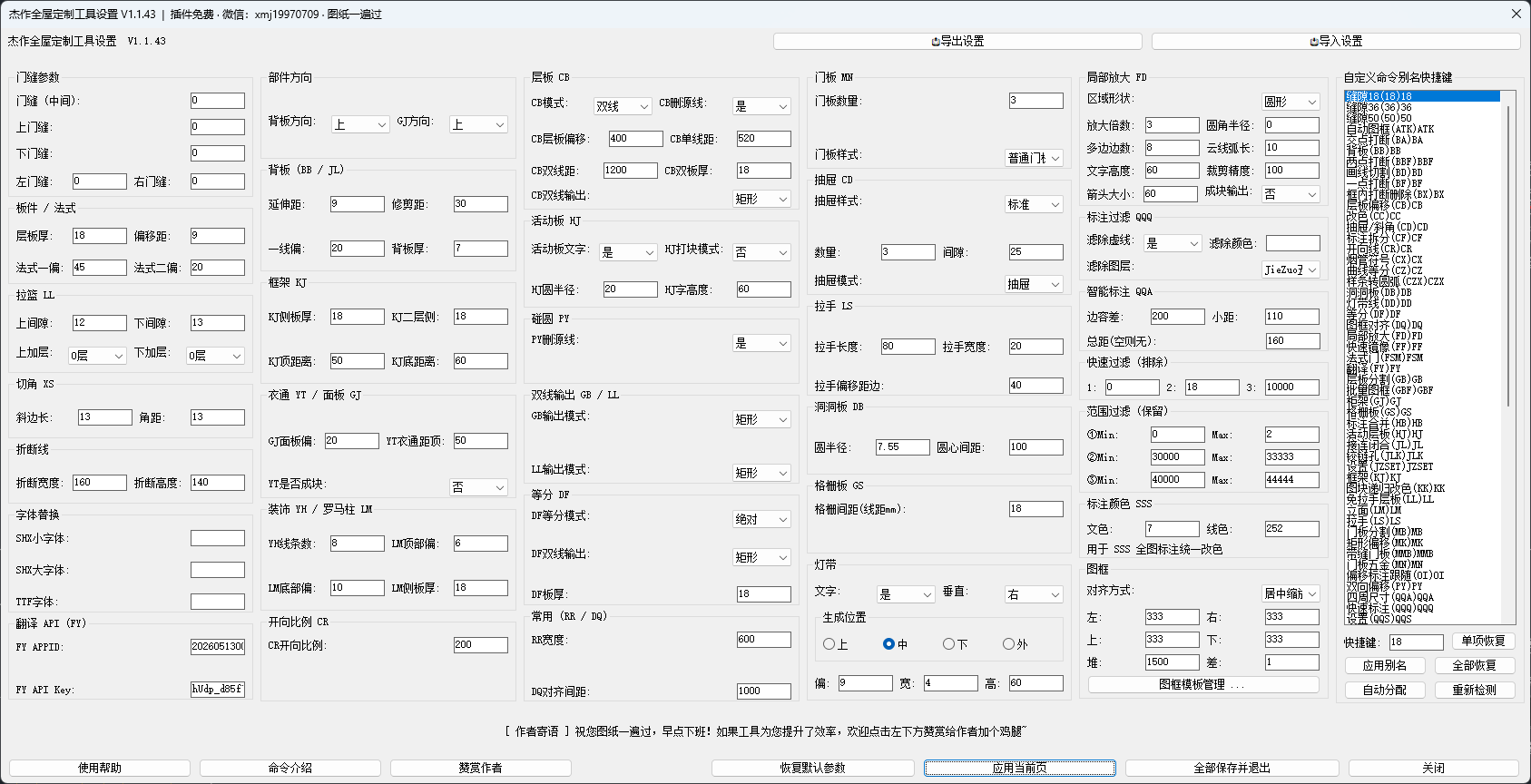Screen dimensions: 1531x784
Task: Click the 全部恢复 button
Action: click(1475, 665)
